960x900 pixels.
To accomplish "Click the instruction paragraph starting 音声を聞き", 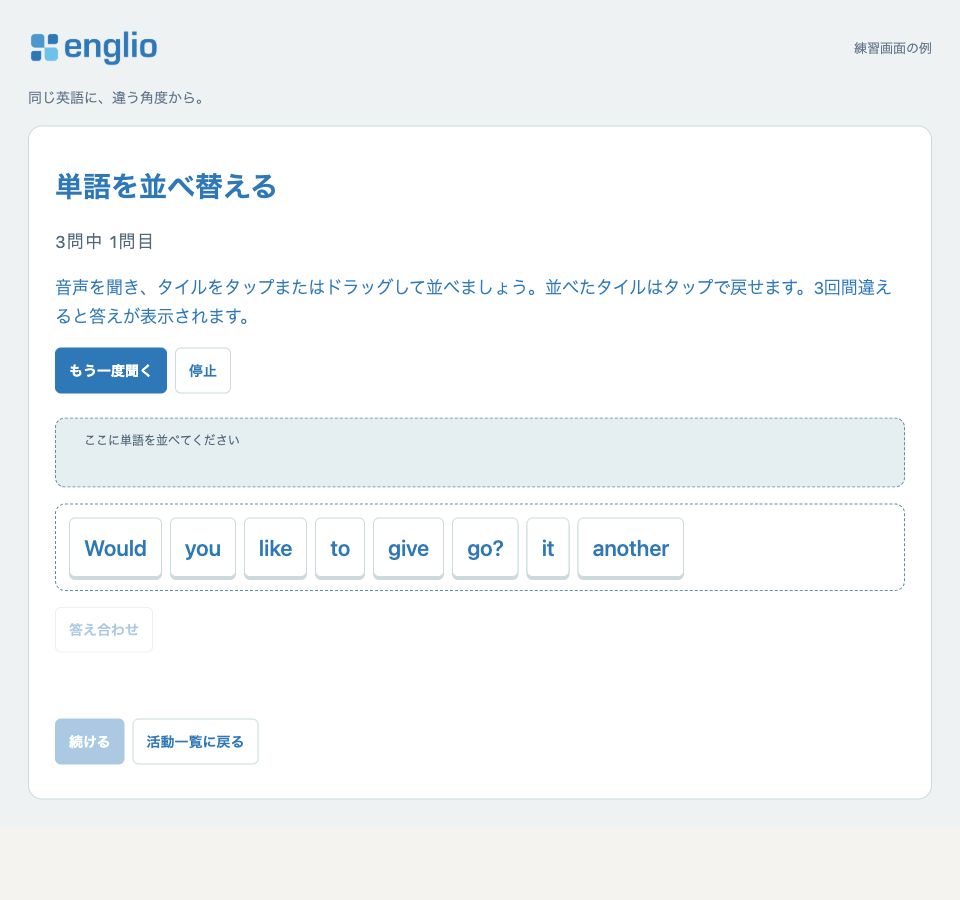I will click(473, 301).
